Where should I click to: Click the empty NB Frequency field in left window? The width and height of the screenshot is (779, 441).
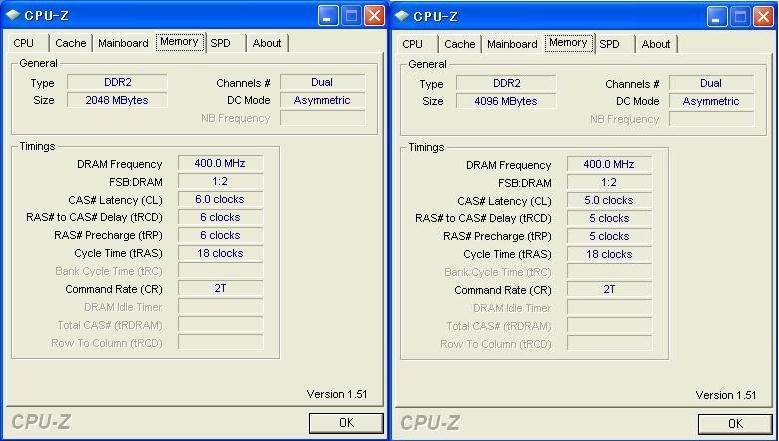[x=322, y=118]
